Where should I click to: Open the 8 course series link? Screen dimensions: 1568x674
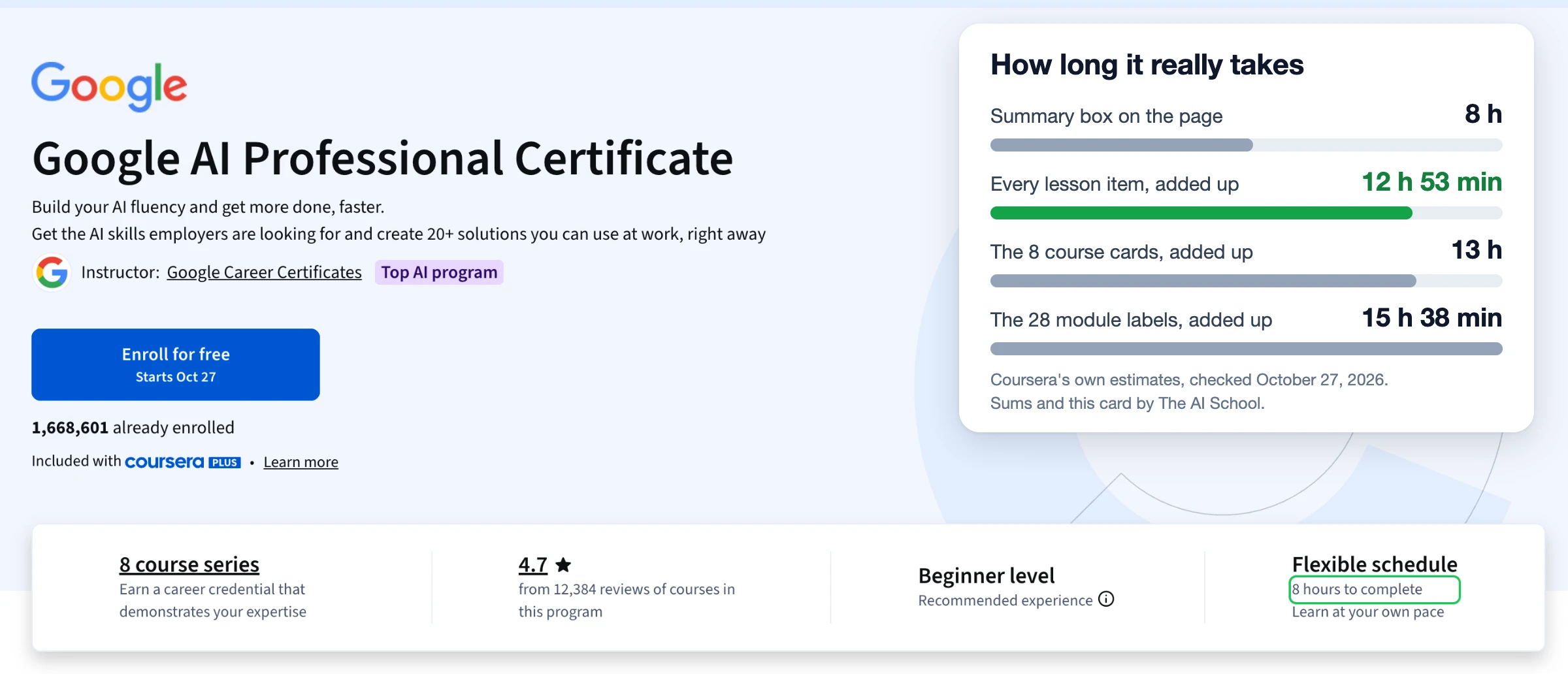(189, 564)
